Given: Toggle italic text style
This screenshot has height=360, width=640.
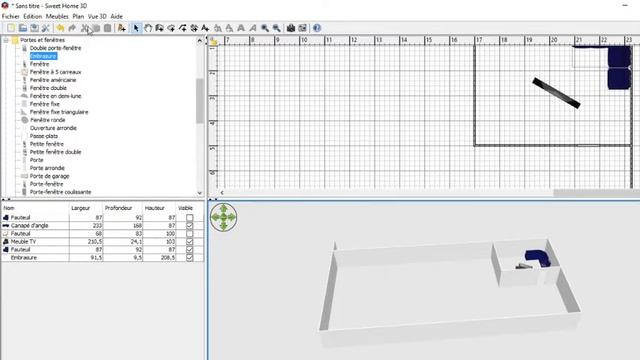Looking at the screenshot, I should pyautogui.click(x=253, y=28).
